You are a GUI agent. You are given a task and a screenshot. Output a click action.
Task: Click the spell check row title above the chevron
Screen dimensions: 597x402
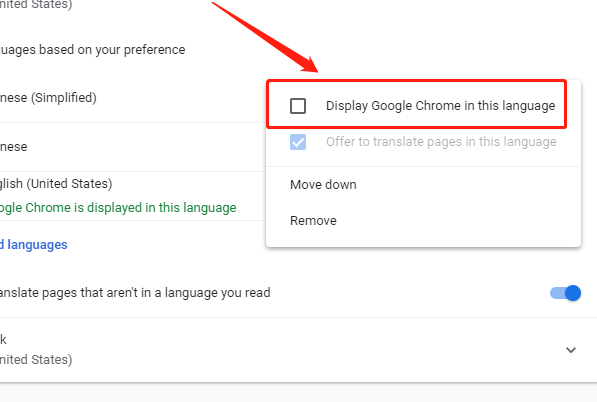pos(3,339)
